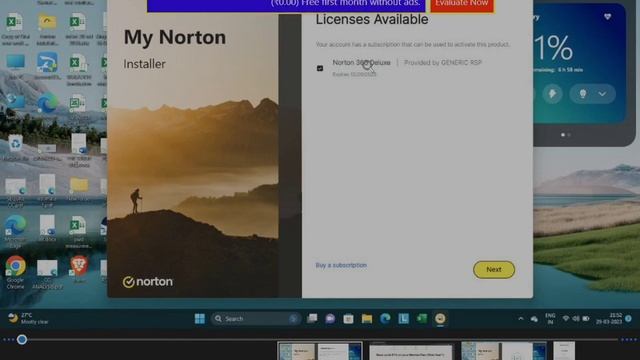The width and height of the screenshot is (640, 360).
Task: Tick the Norton 360 Deluxe license checkbox
Action: [x=320, y=68]
